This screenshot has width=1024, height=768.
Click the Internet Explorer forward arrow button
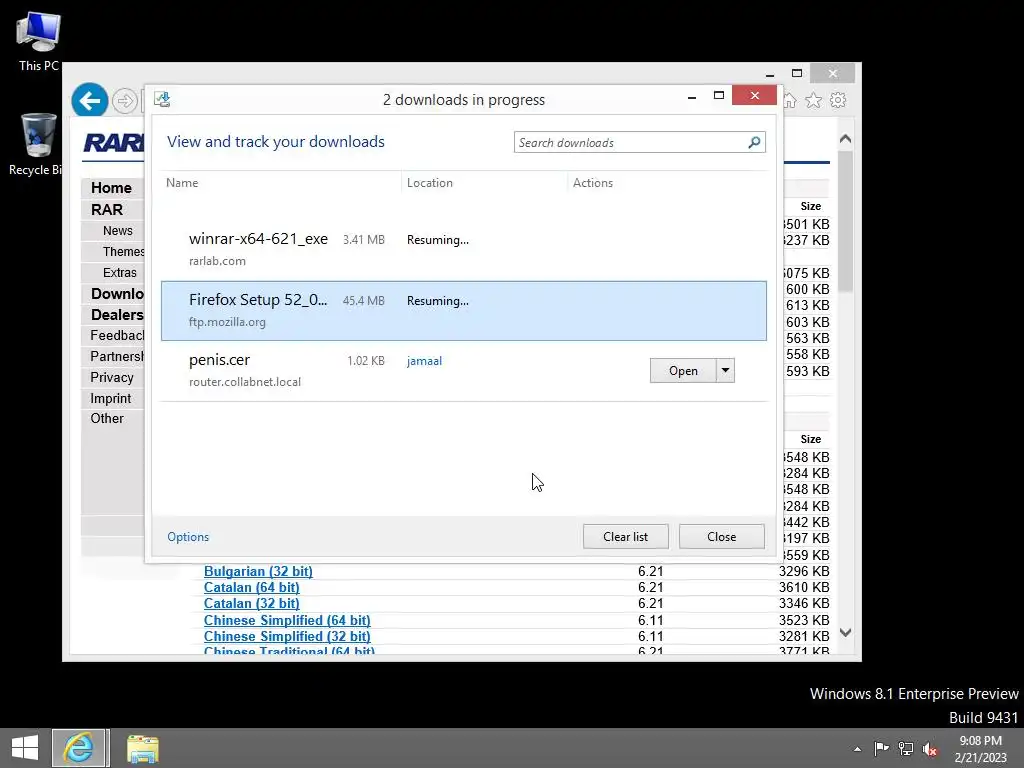124,101
